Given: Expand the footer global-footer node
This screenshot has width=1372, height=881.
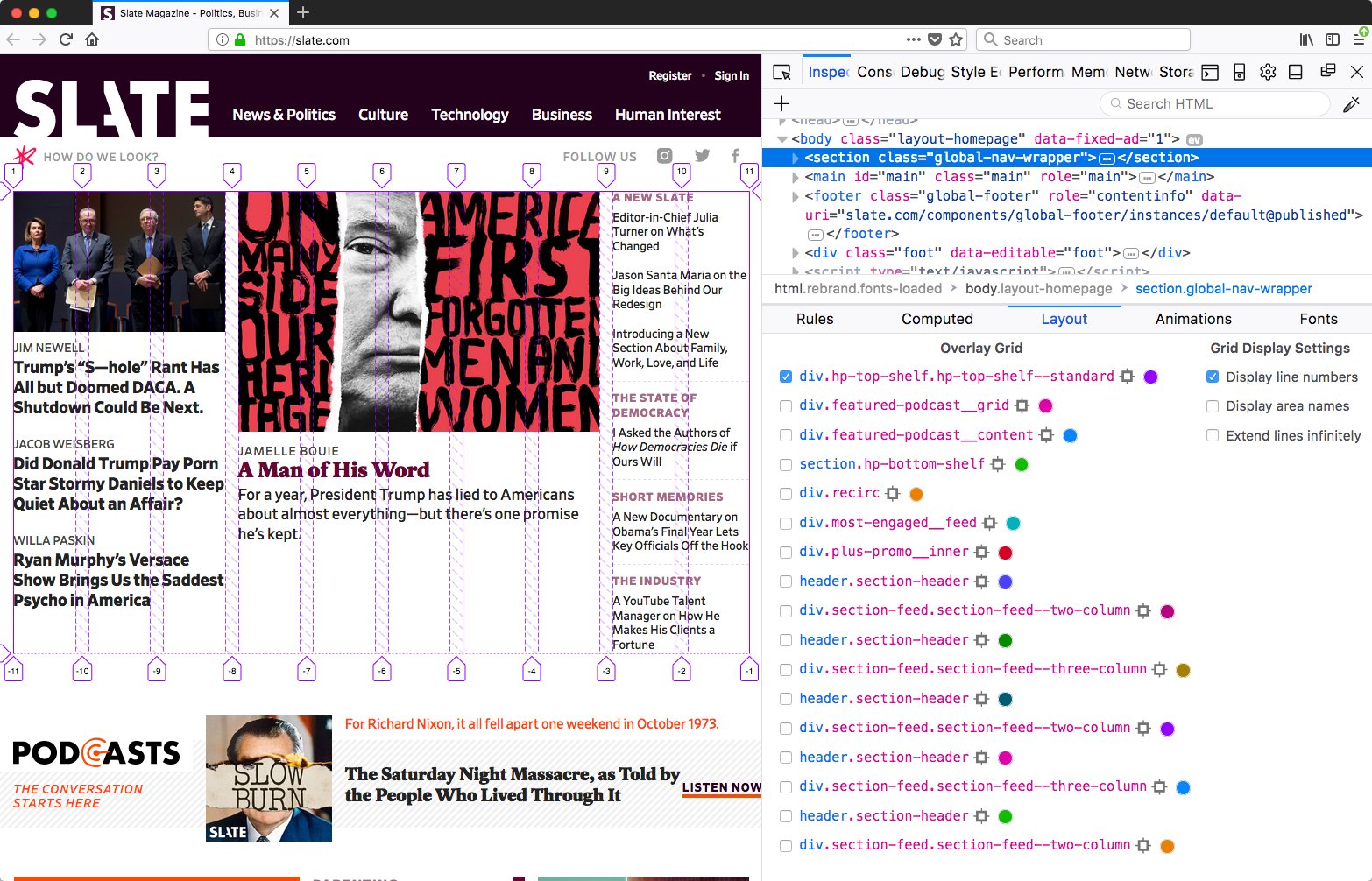Looking at the screenshot, I should (x=796, y=196).
